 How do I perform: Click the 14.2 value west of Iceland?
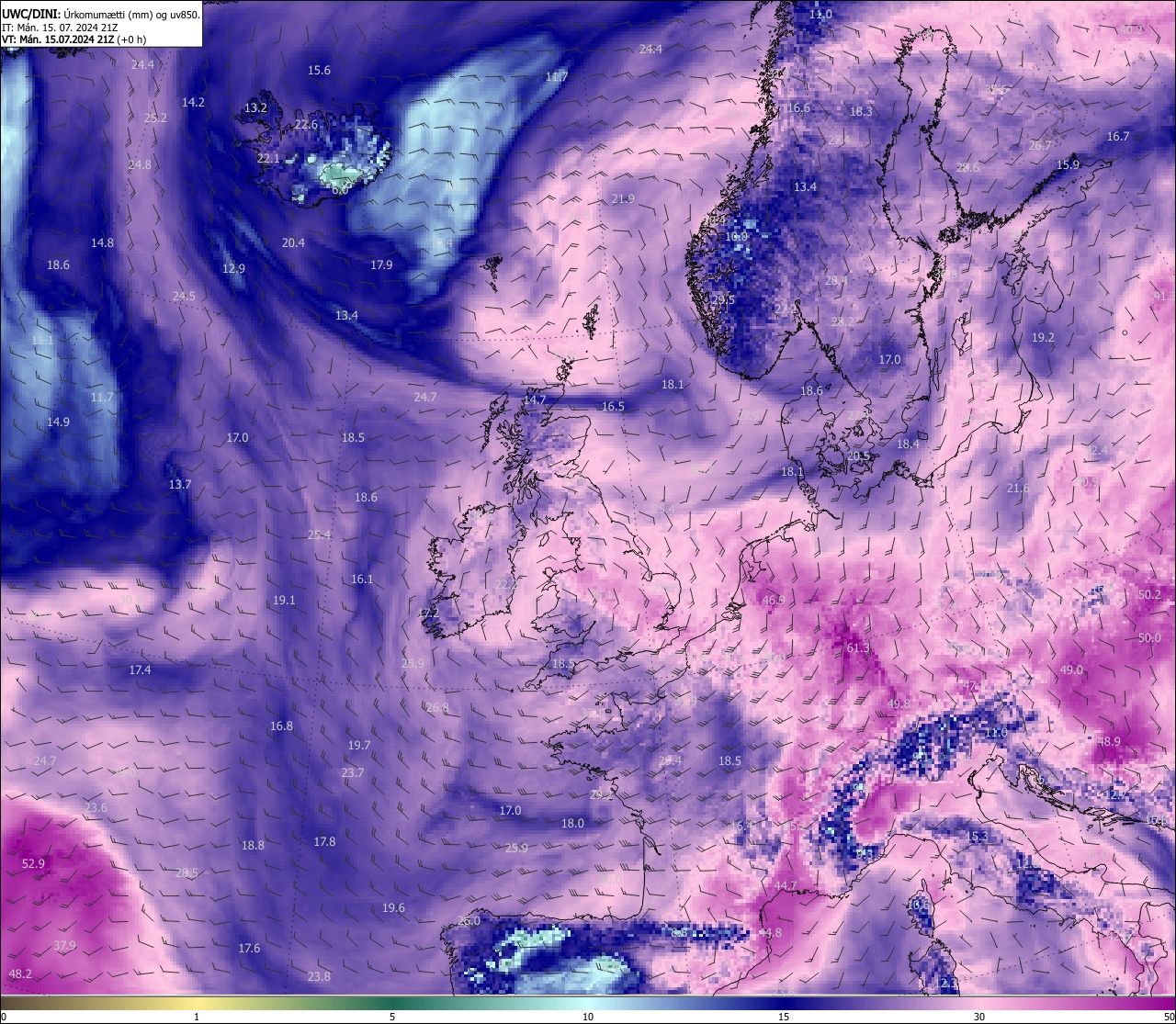[x=193, y=103]
